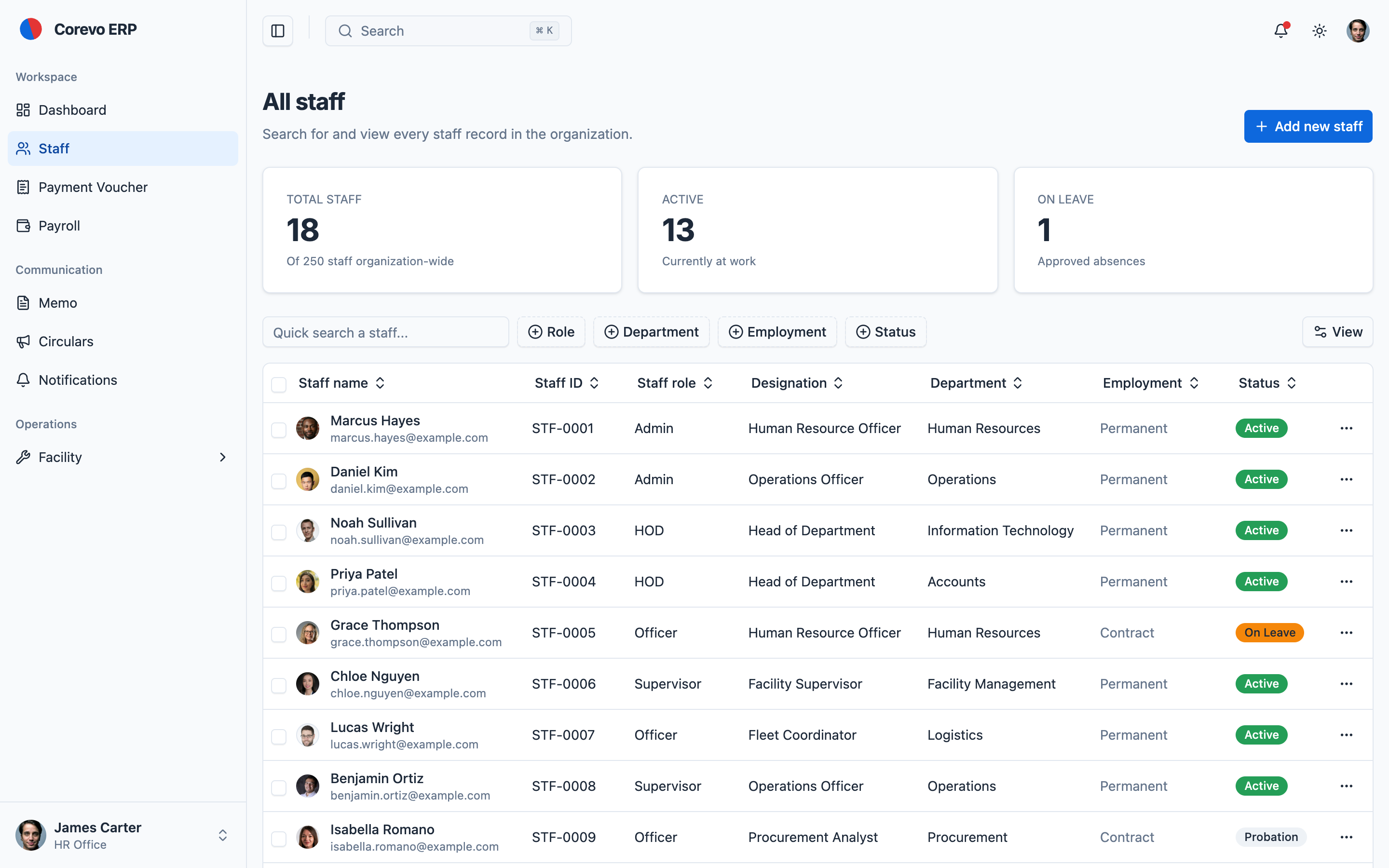Open Payment Voucher in the sidebar
This screenshot has height=868, width=1389.
(123, 187)
